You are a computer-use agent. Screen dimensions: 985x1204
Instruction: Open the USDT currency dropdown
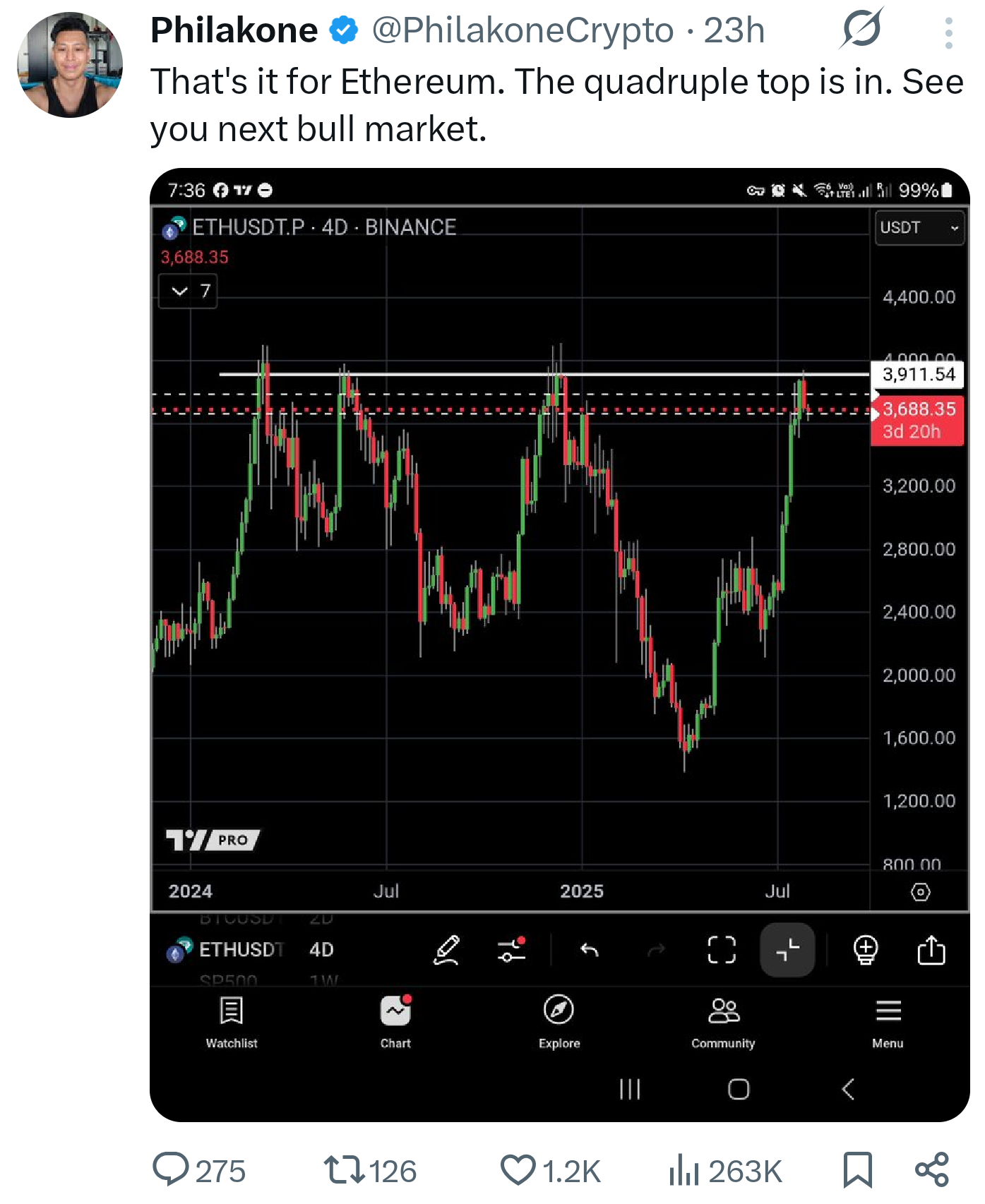(x=919, y=228)
